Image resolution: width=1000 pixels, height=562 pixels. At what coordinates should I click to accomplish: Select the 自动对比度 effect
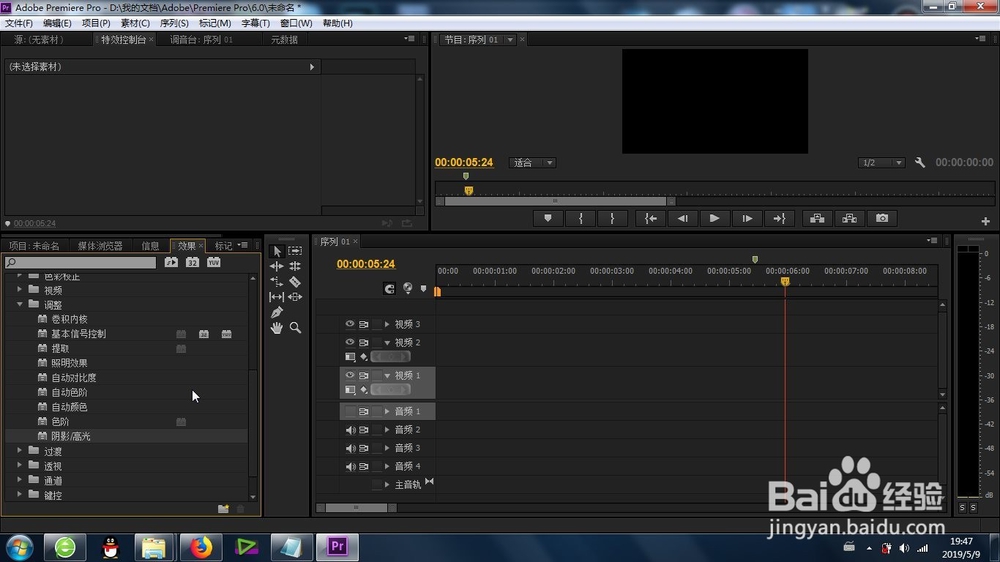[x=74, y=378]
